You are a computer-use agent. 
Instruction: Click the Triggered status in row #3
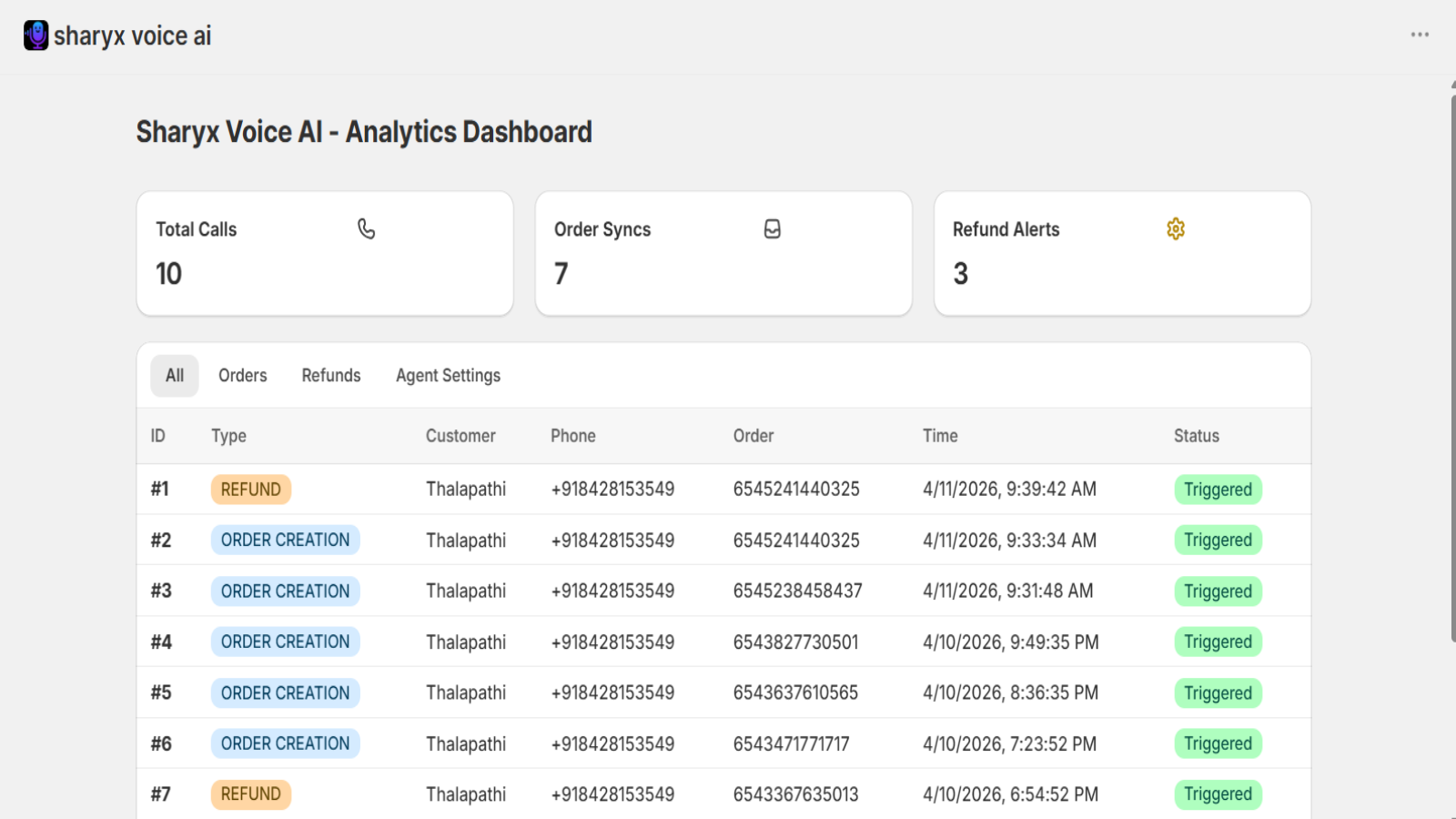[1218, 591]
